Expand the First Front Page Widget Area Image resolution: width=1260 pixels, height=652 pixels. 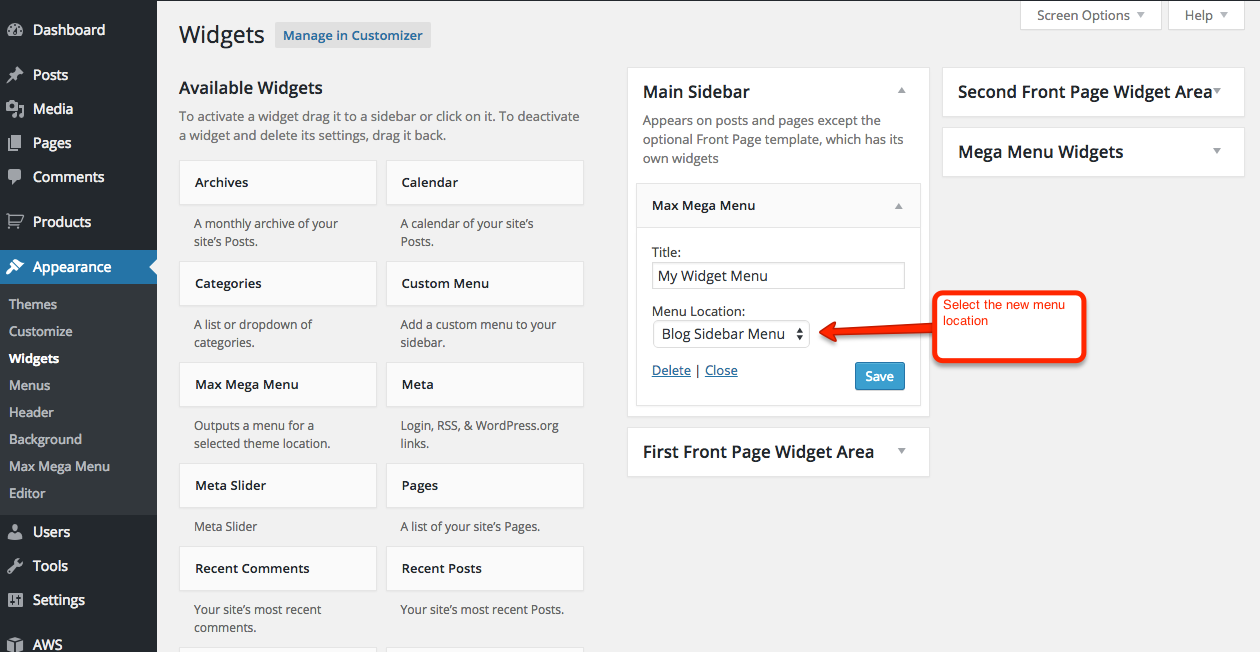[x=901, y=451]
